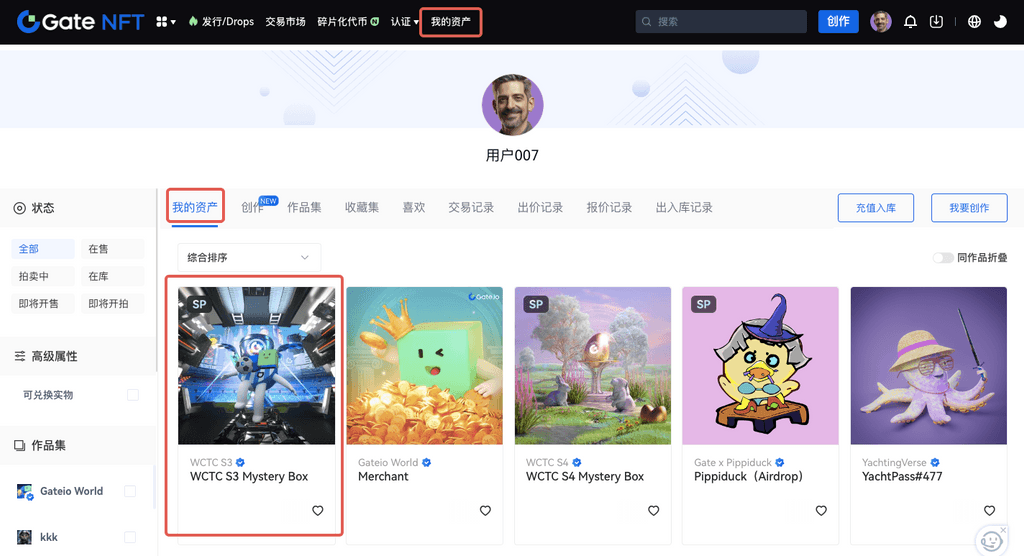The image size is (1024, 556).
Task: Click the notification bell icon
Action: (x=910, y=22)
